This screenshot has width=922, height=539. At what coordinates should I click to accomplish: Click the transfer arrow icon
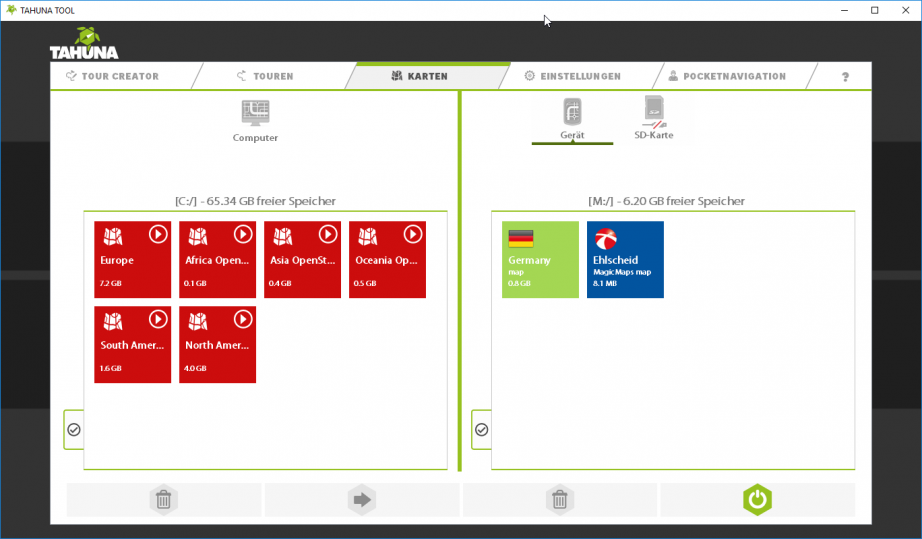point(361,499)
